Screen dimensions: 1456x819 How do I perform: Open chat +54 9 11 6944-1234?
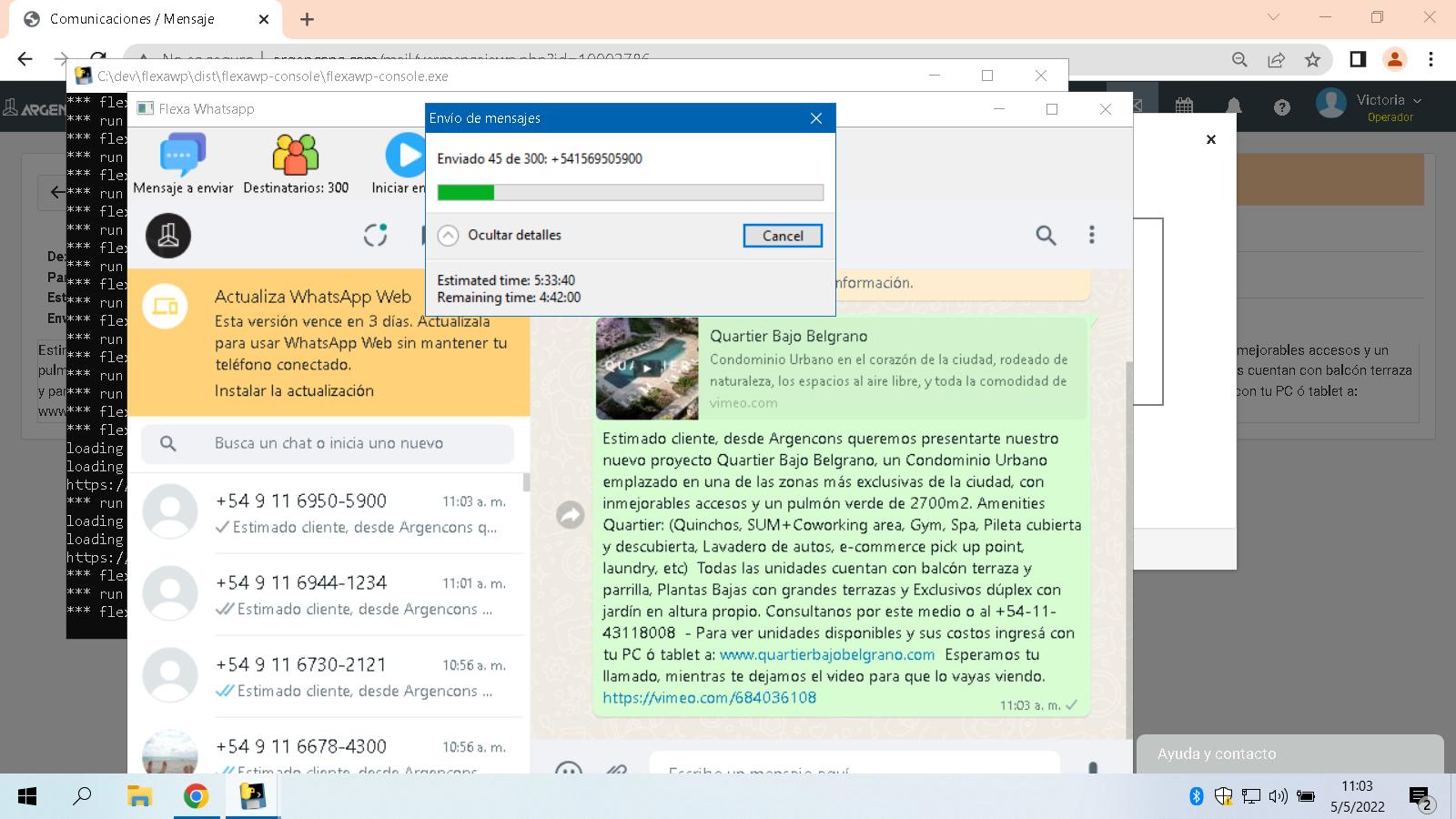(326, 594)
